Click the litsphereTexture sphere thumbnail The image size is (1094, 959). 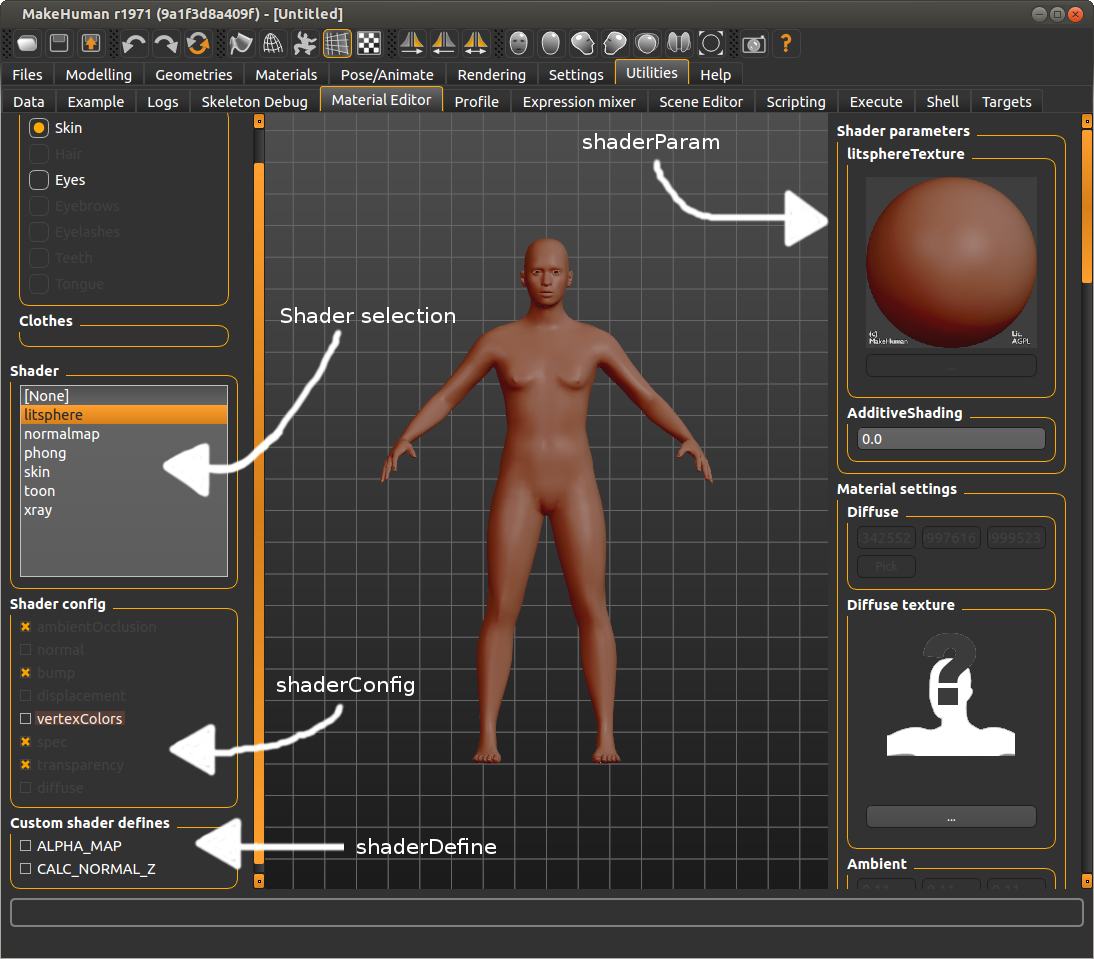[x=951, y=262]
